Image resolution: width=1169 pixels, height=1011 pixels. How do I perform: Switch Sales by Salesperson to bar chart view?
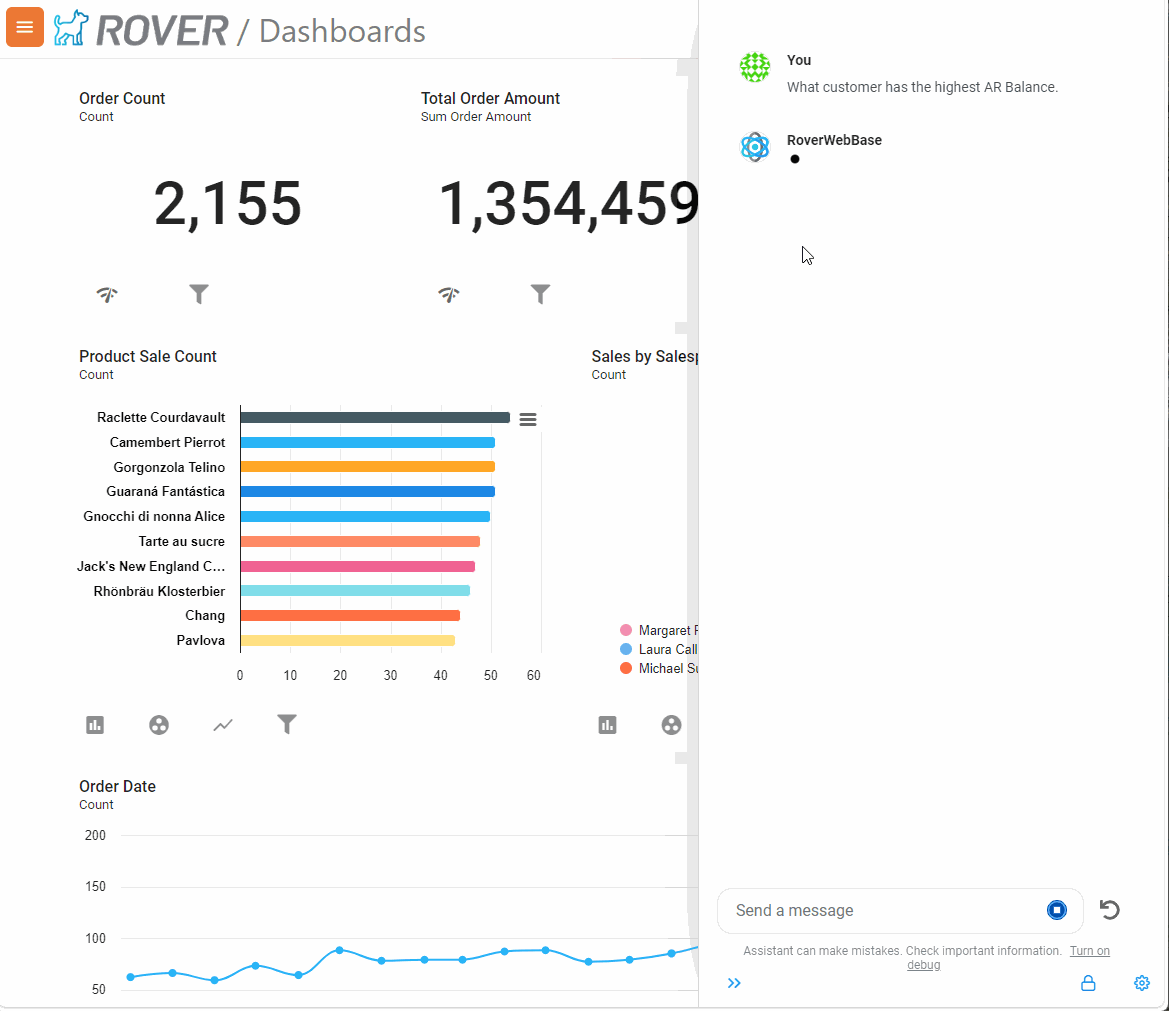tap(607, 725)
